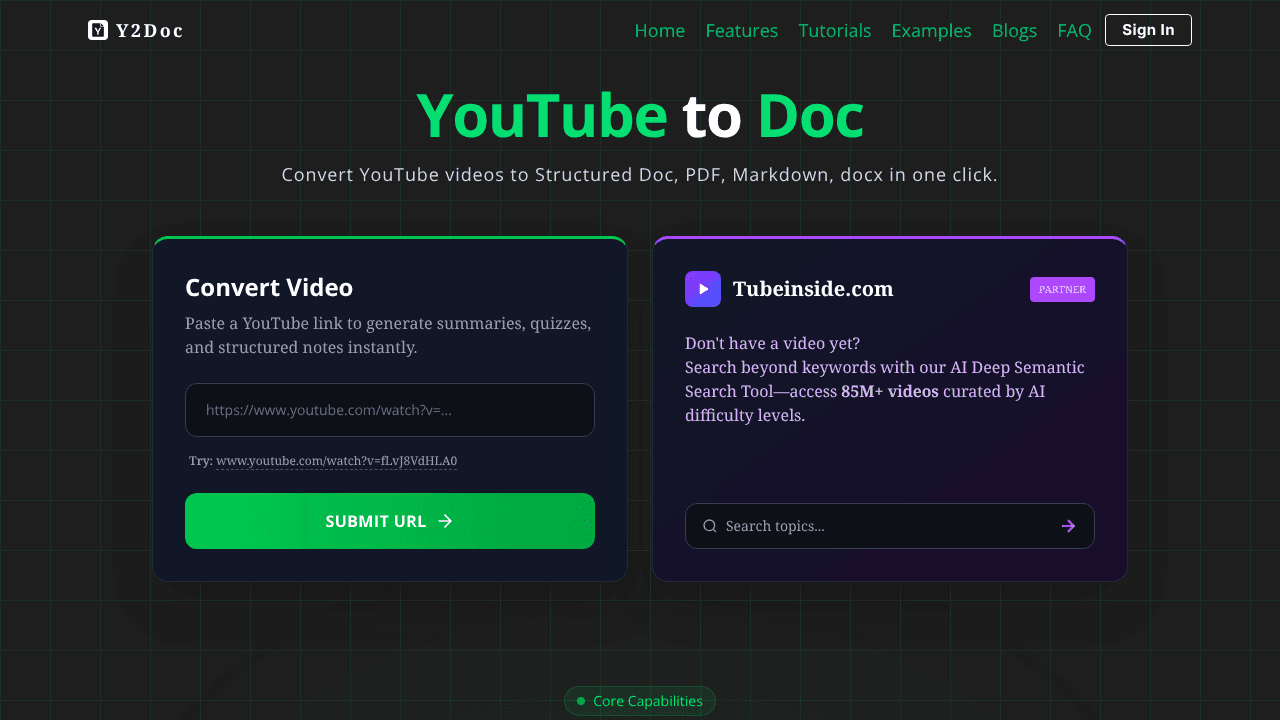Viewport: 1280px width, 720px height.
Task: Click the PARTNER badge
Action: coord(1062,289)
